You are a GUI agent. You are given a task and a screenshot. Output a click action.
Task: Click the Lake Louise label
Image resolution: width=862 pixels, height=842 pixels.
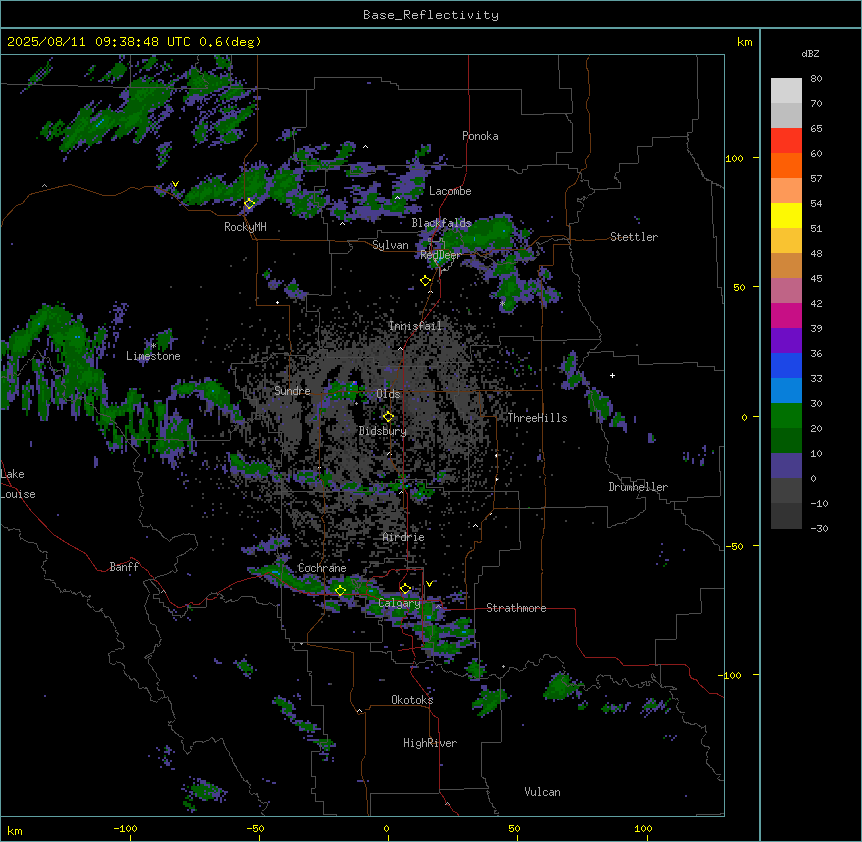pyautogui.click(x=16, y=484)
